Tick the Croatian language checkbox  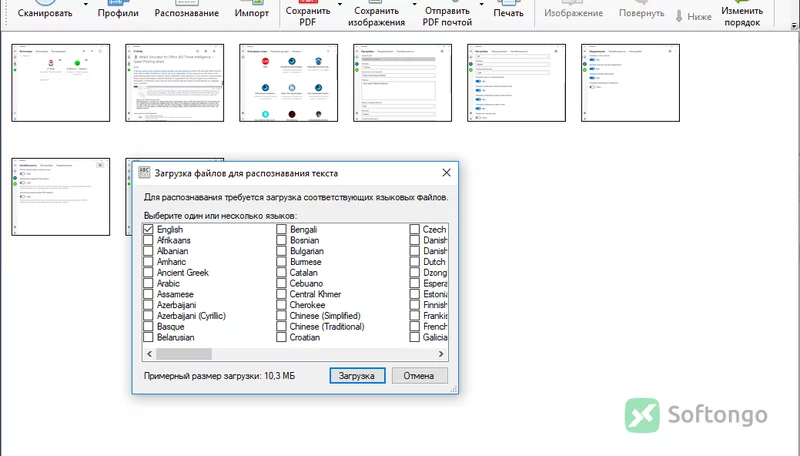(281, 337)
